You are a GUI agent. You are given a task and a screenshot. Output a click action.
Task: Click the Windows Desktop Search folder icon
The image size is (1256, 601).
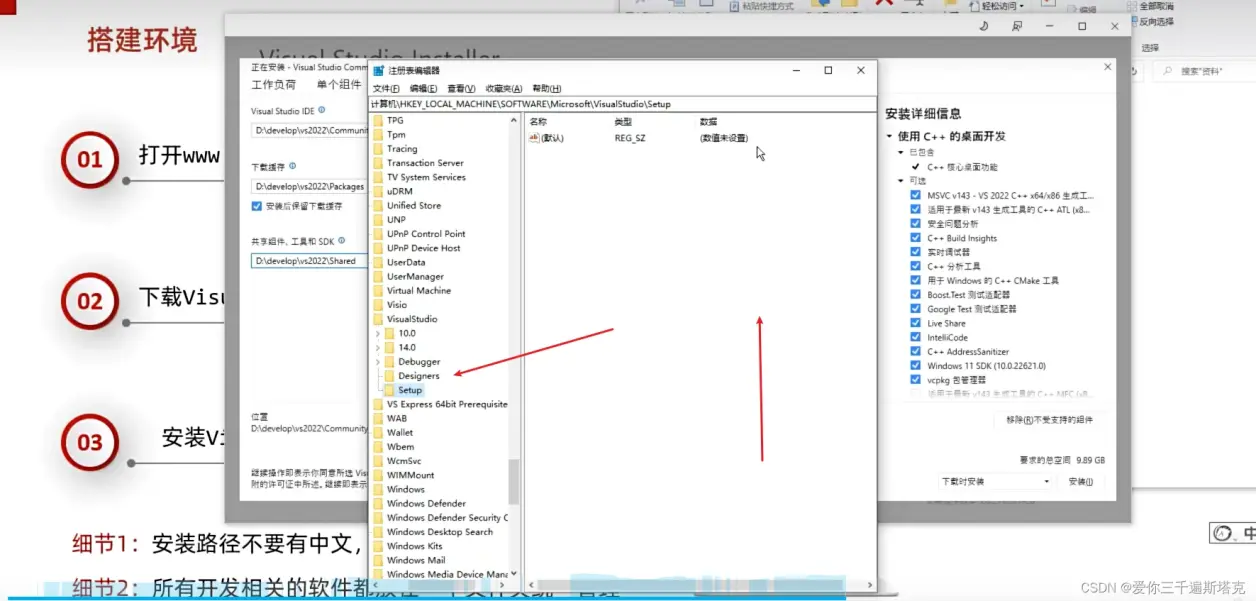click(378, 532)
